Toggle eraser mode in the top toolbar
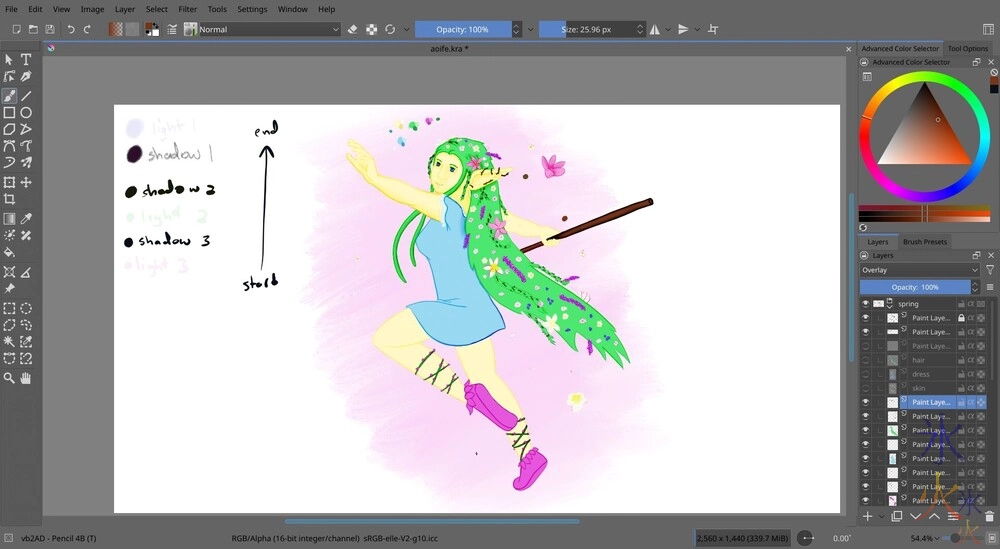 [x=352, y=29]
